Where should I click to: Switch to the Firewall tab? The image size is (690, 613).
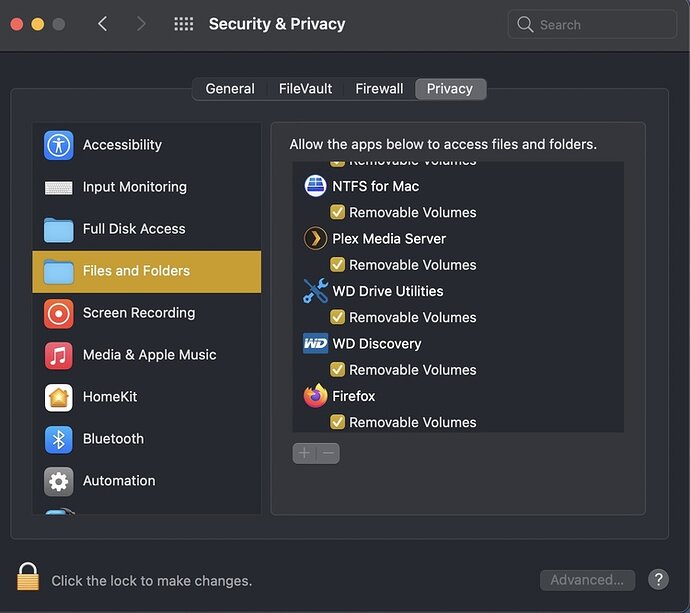tap(379, 89)
